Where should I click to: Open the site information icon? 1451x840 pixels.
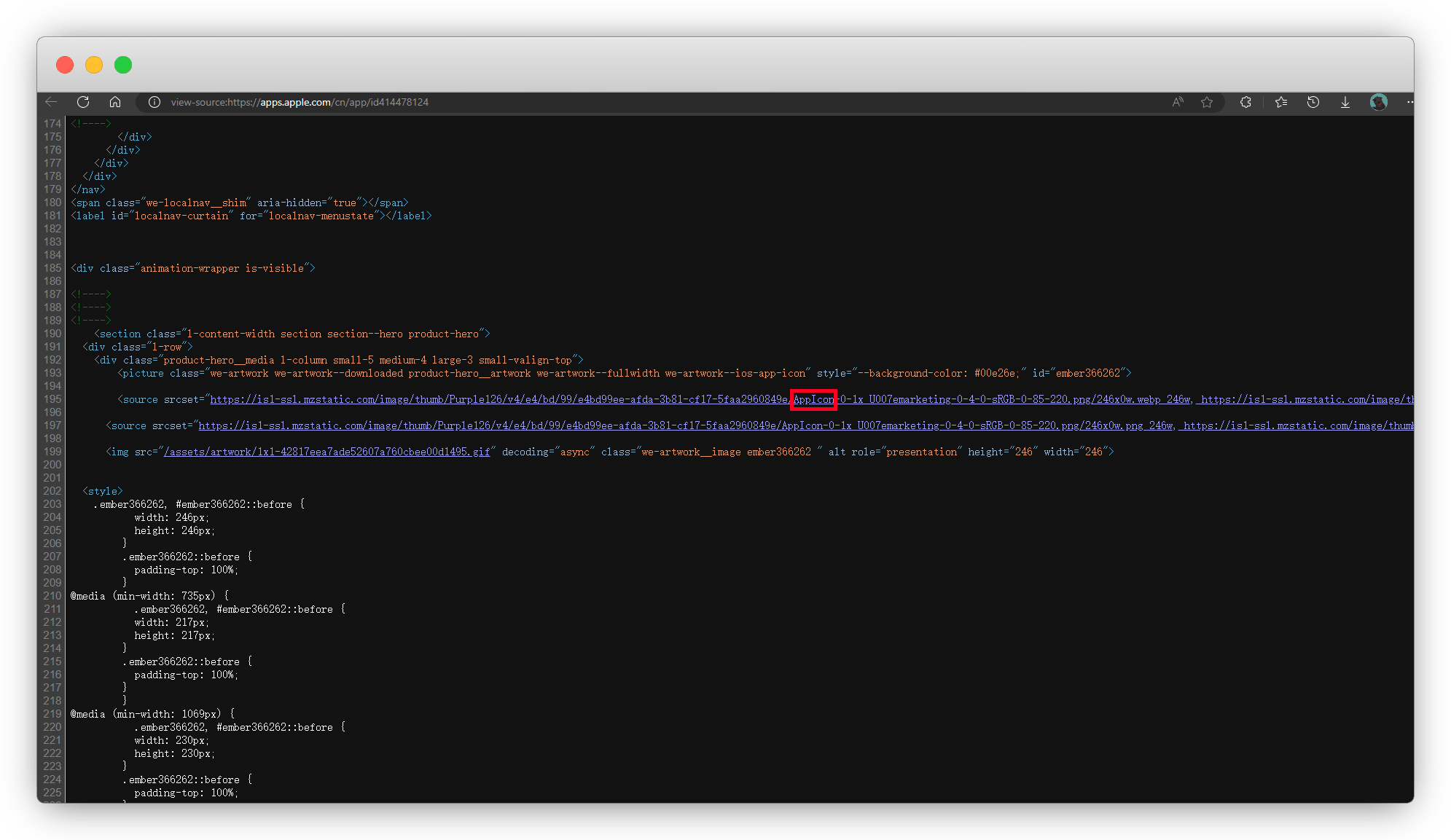[x=155, y=102]
